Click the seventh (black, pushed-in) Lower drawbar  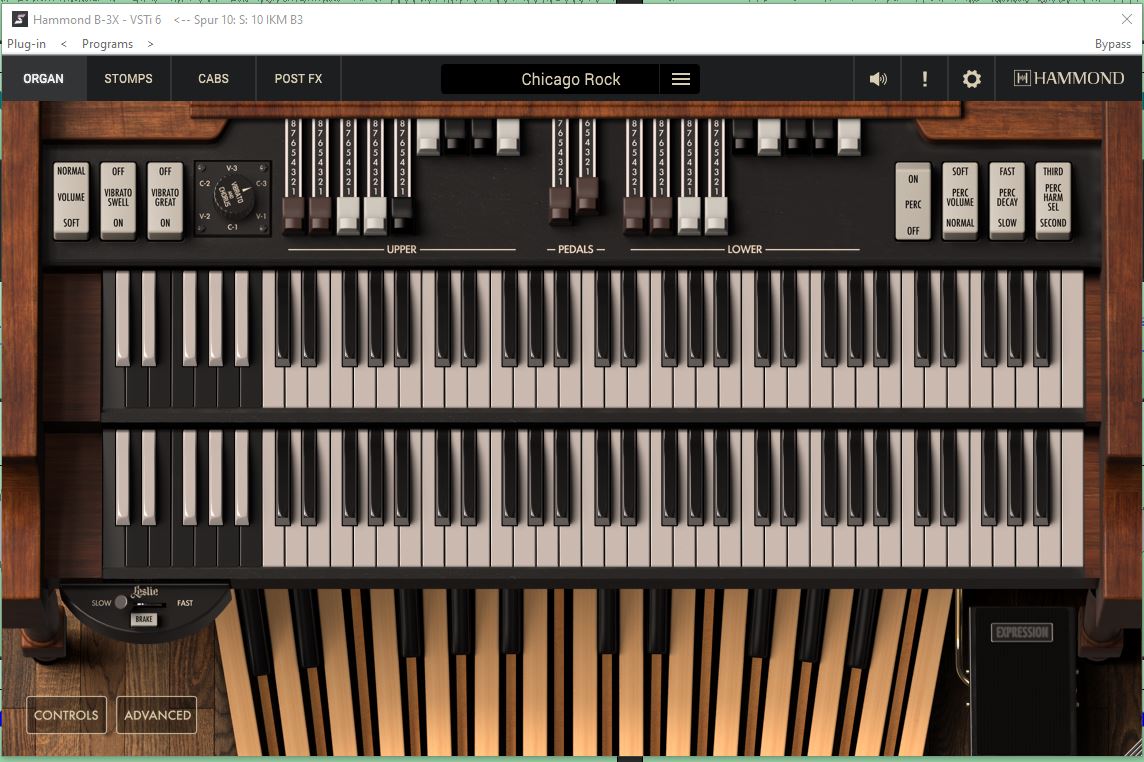click(x=796, y=136)
